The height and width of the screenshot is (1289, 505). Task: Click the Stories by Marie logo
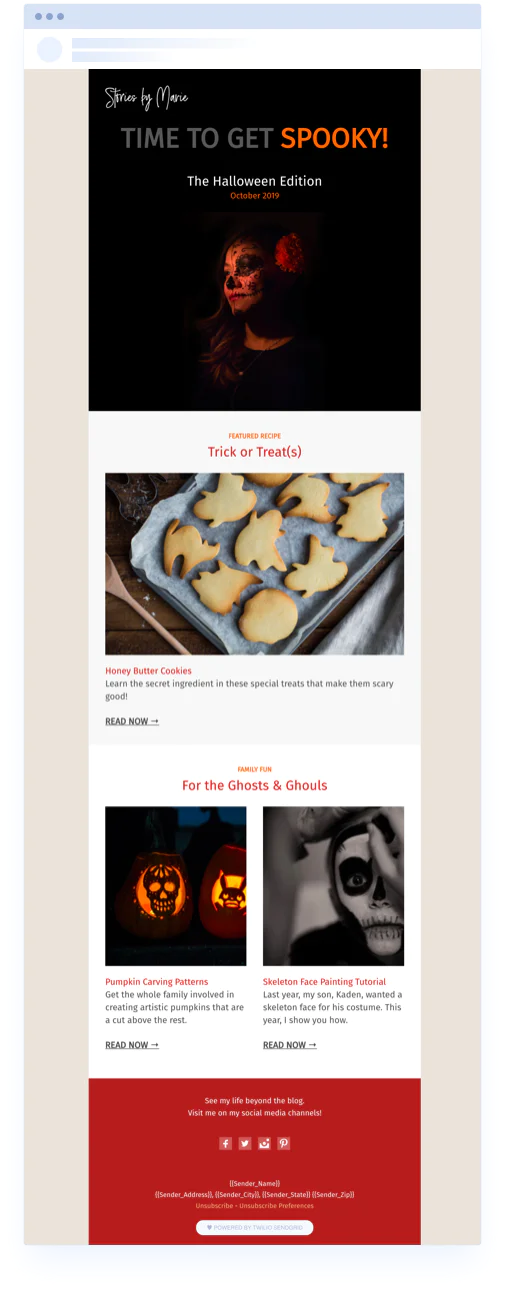(146, 98)
